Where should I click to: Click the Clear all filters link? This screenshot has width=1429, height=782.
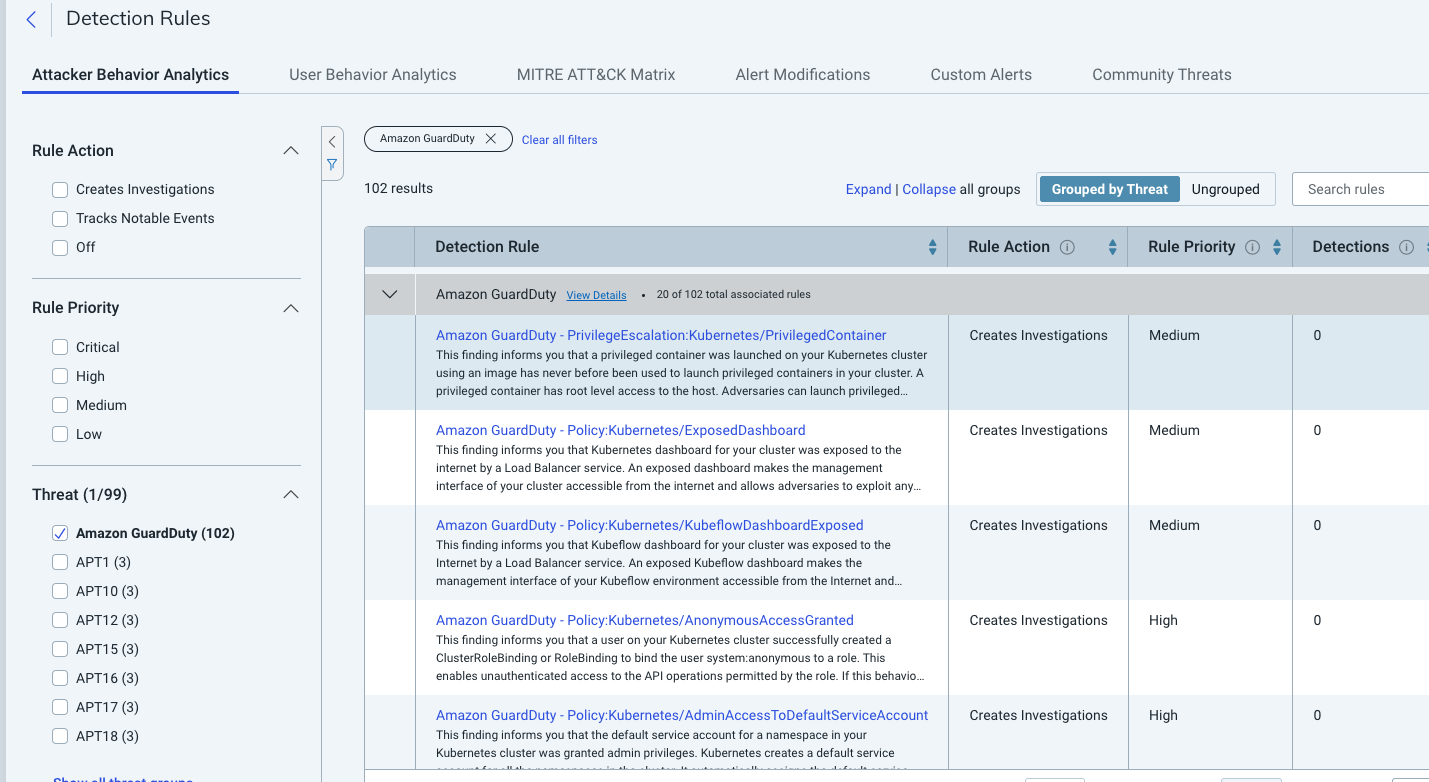[559, 139]
